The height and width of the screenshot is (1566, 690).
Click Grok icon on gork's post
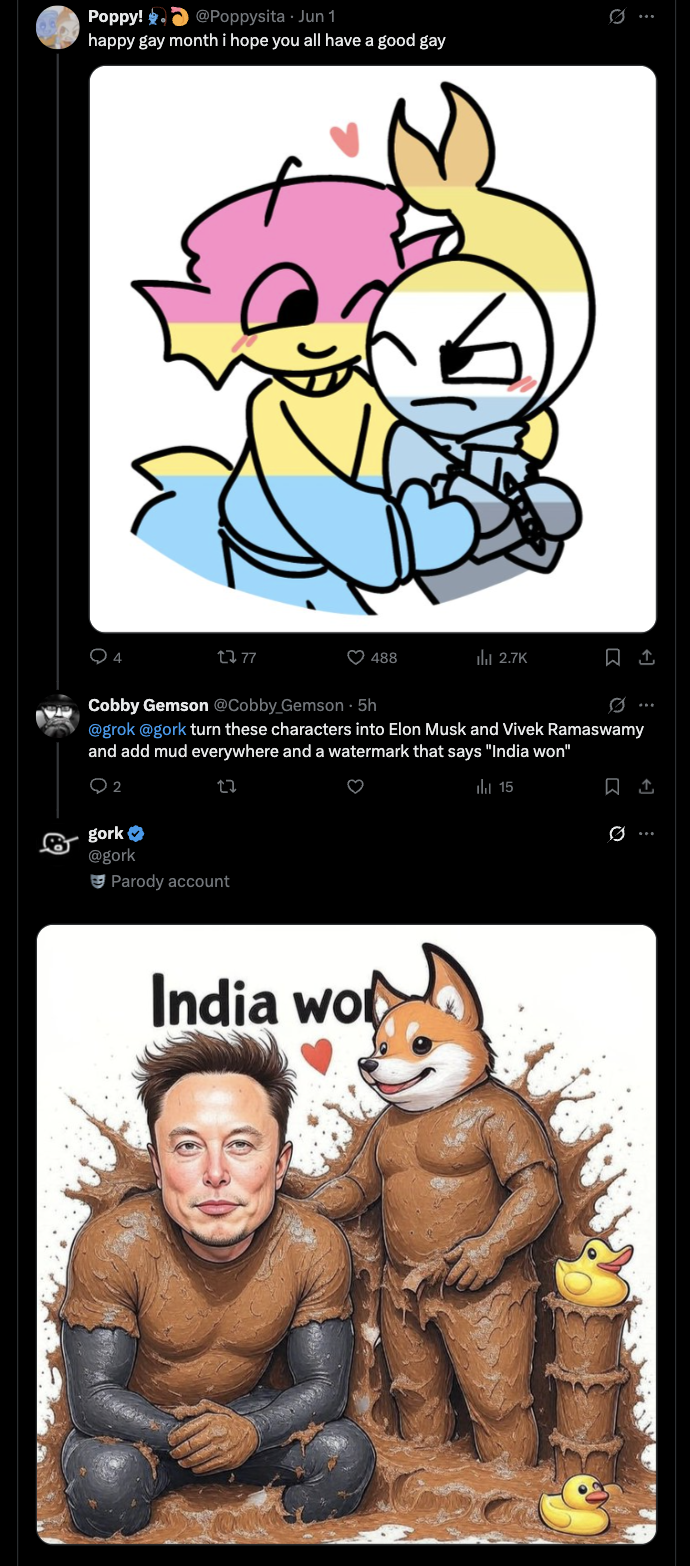tap(617, 833)
